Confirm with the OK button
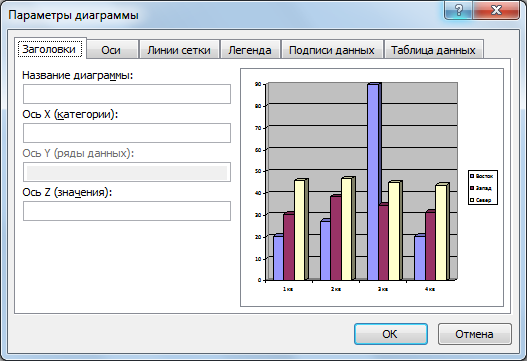The width and height of the screenshot is (527, 361). tap(391, 334)
